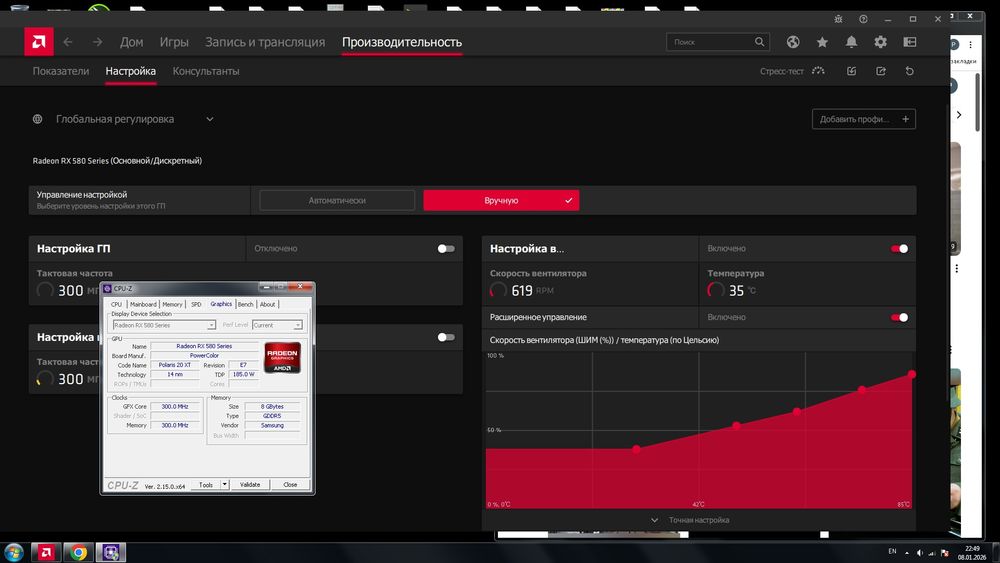Open the Дом tab
The height and width of the screenshot is (563, 1000).
point(131,42)
